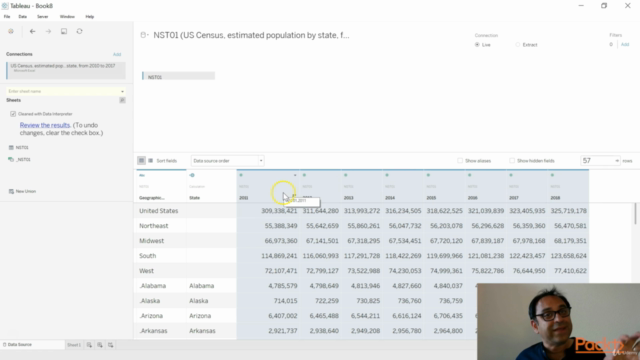Click the data type icon on 2015 column
The image size is (640, 360).
pyautogui.click(x=428, y=175)
